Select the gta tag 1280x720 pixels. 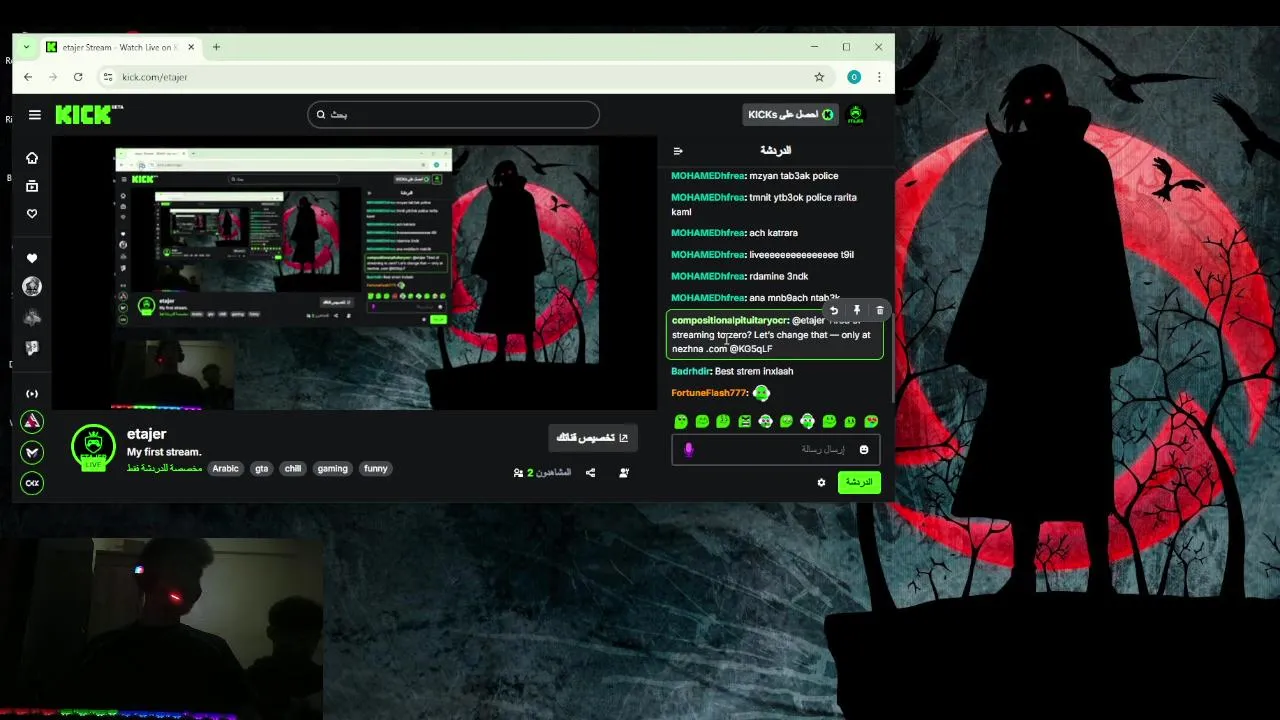click(x=262, y=469)
